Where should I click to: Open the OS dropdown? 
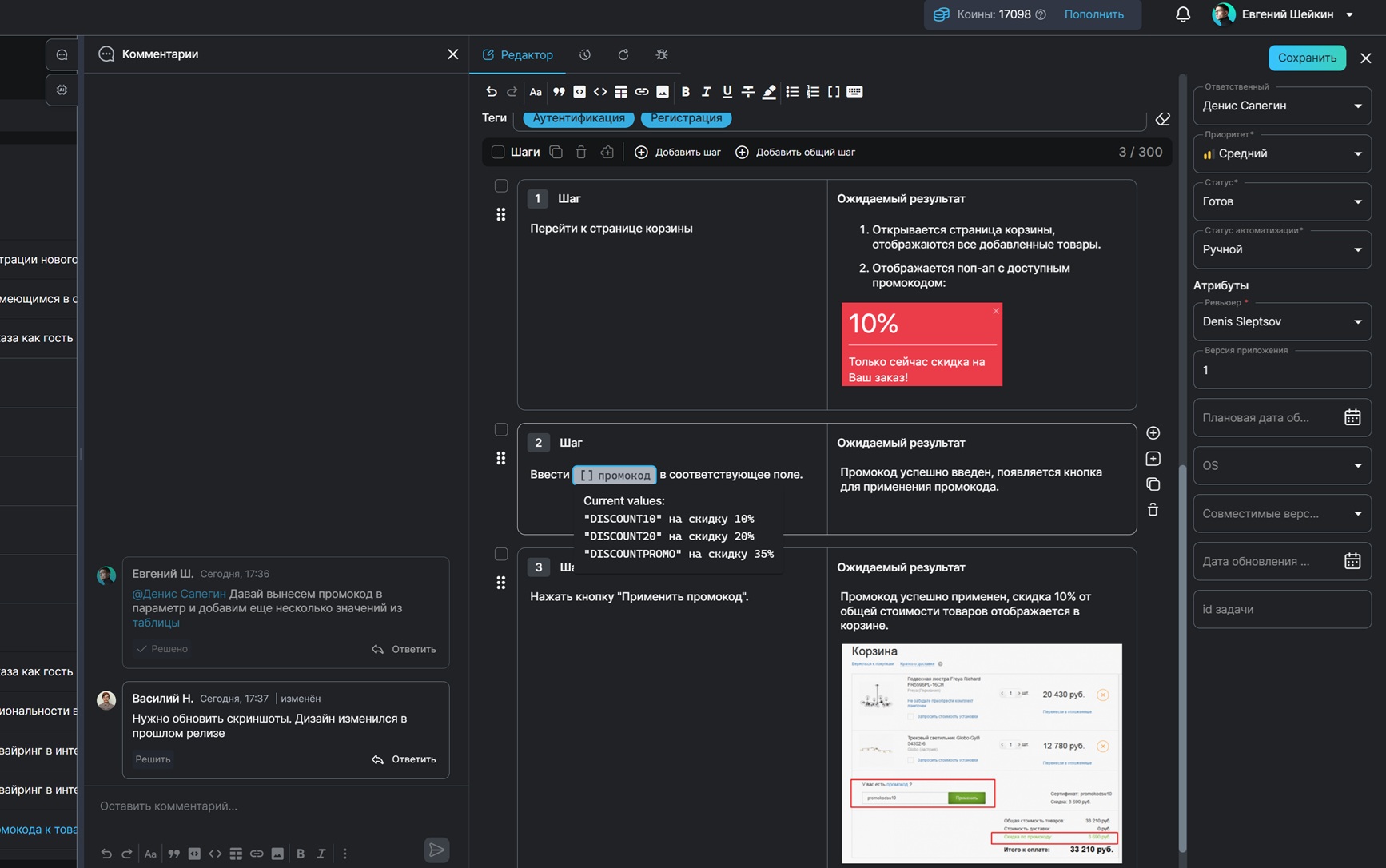pyautogui.click(x=1282, y=465)
